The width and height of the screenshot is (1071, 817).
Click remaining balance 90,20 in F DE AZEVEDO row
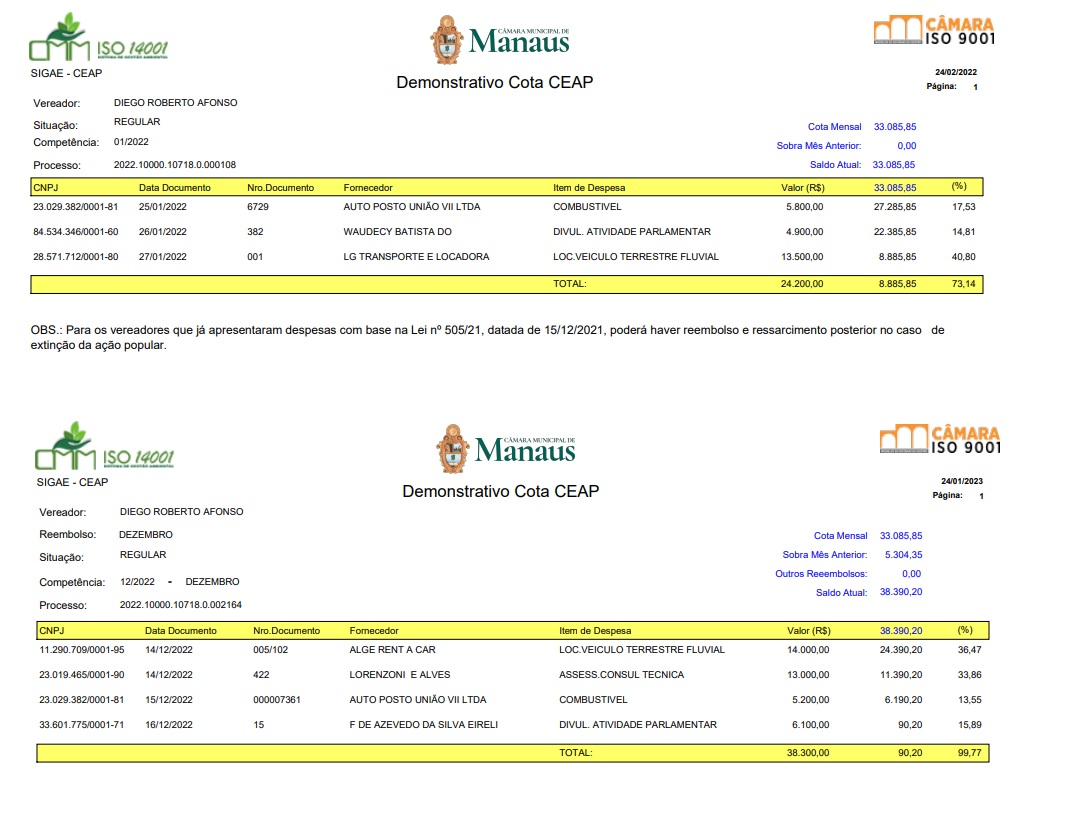(910, 724)
